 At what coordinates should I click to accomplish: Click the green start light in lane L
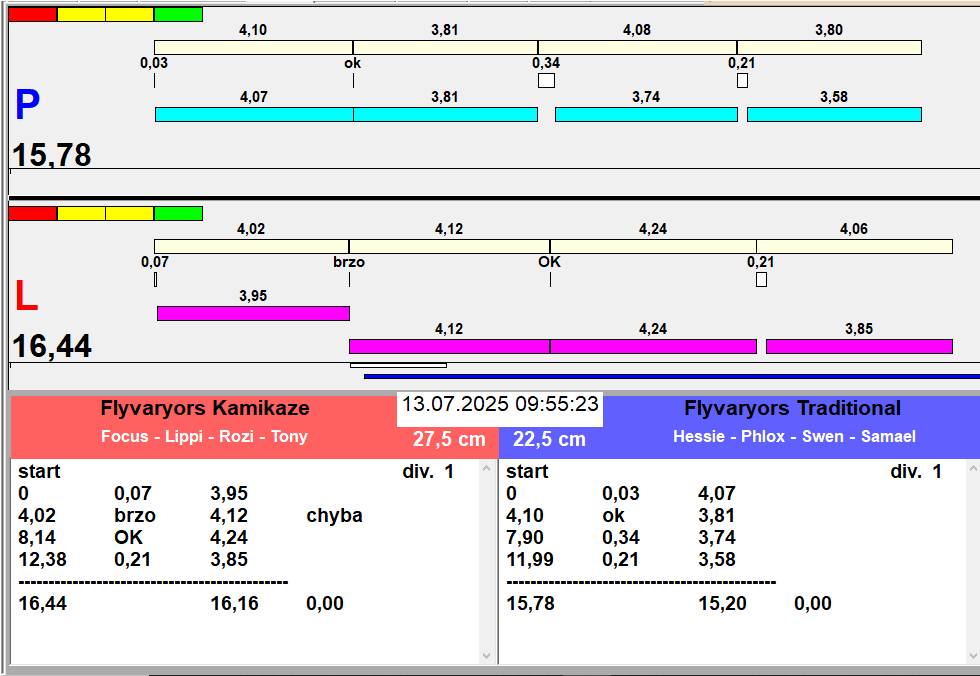[178, 214]
